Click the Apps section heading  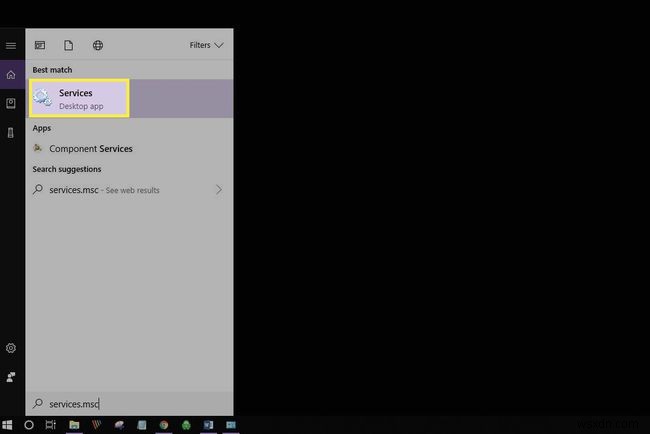click(x=42, y=128)
